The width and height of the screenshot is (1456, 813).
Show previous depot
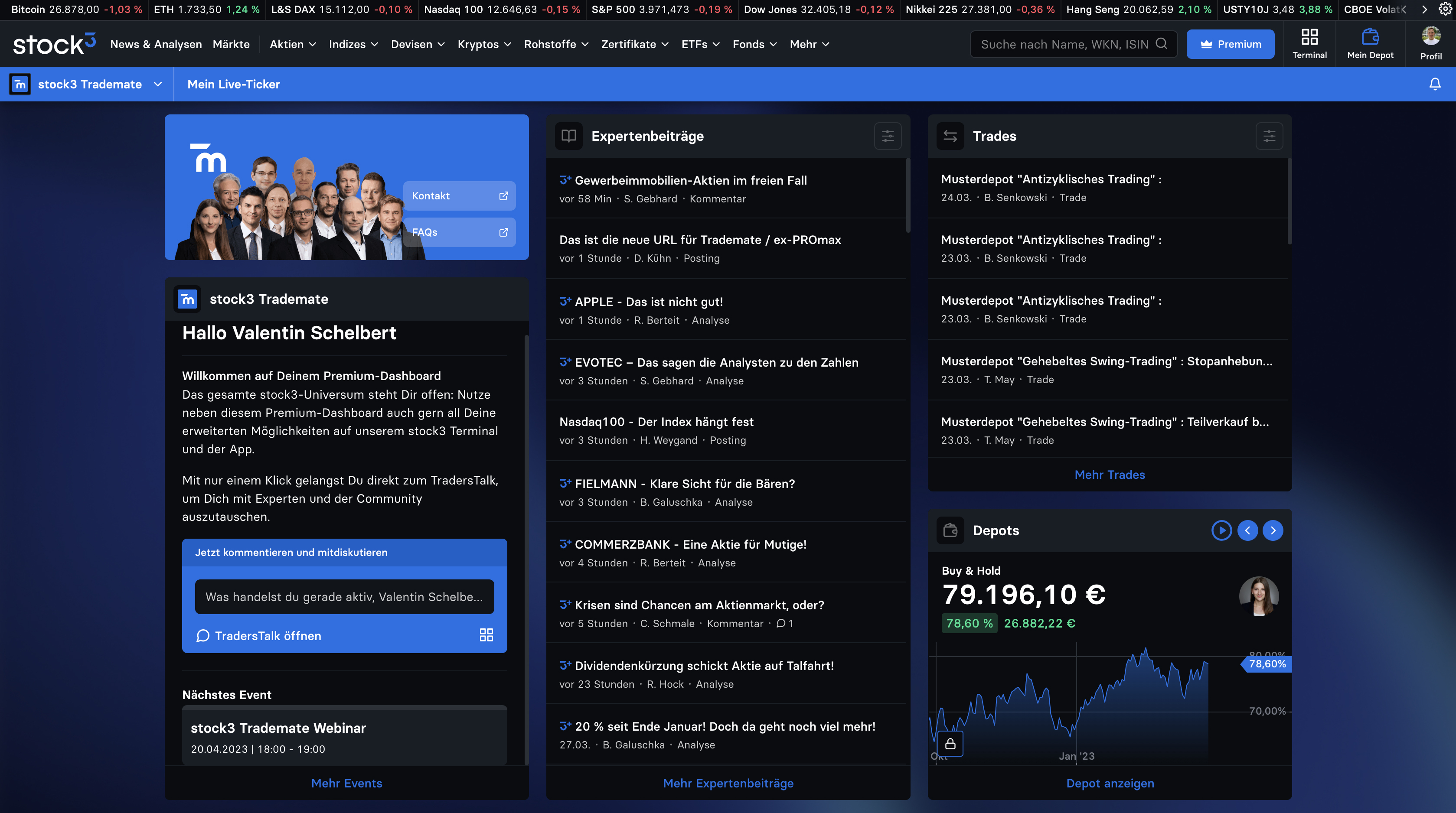coord(1247,530)
